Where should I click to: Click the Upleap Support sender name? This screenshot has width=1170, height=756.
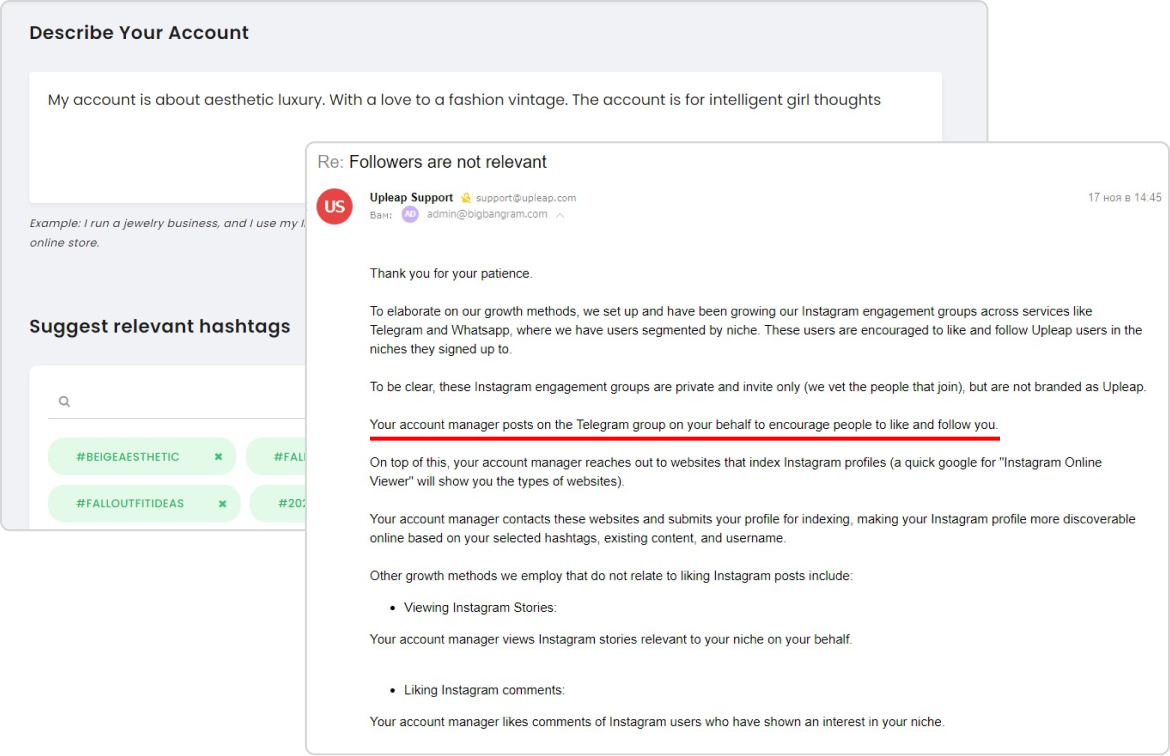(x=411, y=198)
